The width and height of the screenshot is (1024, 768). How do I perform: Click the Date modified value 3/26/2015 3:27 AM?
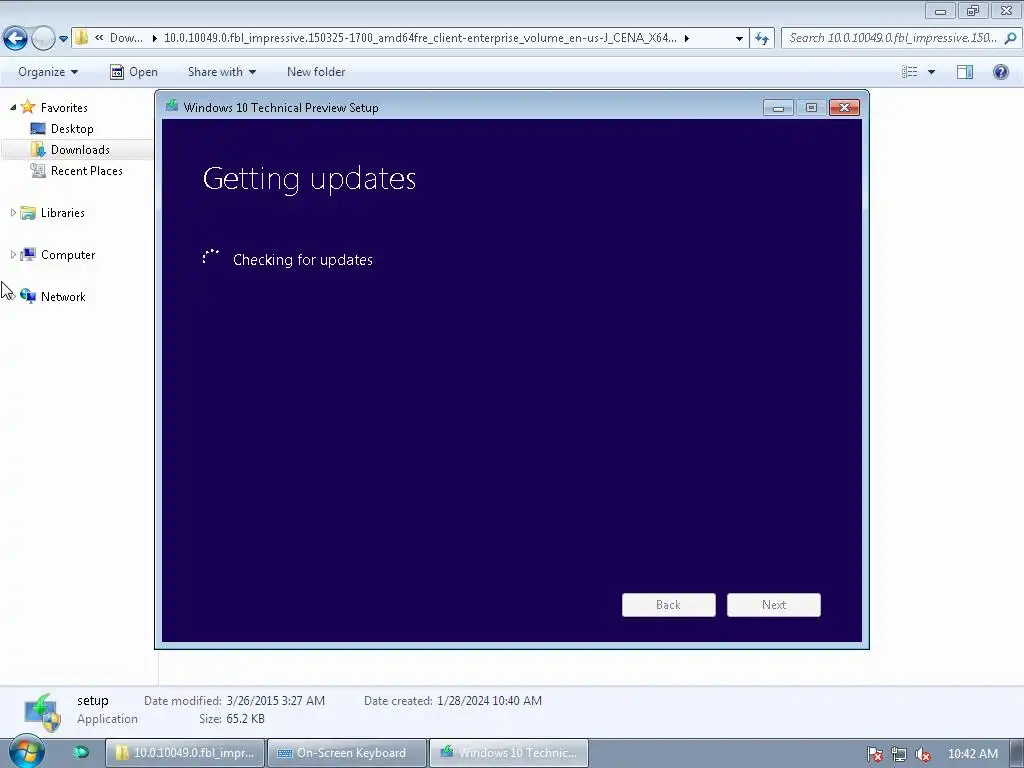coord(276,701)
